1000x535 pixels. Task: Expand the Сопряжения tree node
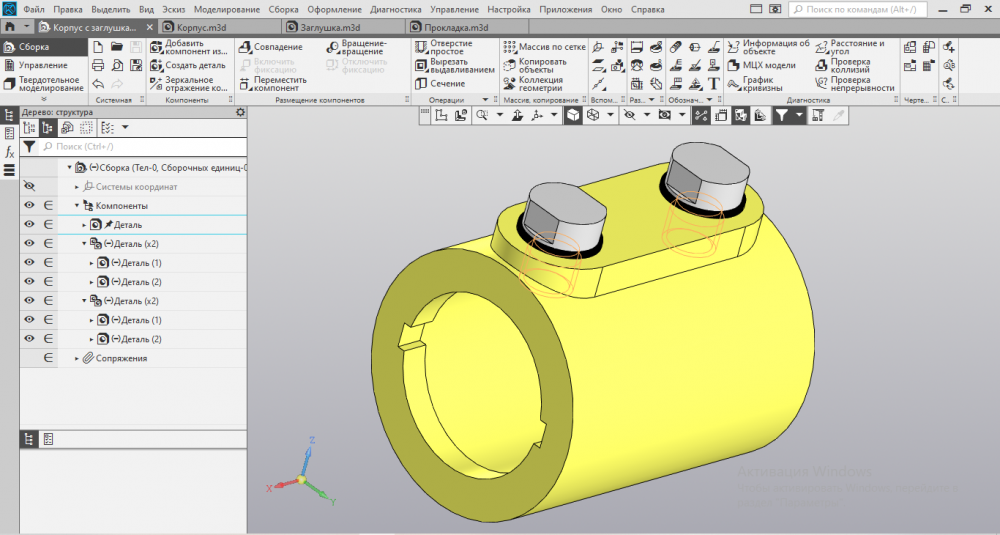[x=77, y=358]
